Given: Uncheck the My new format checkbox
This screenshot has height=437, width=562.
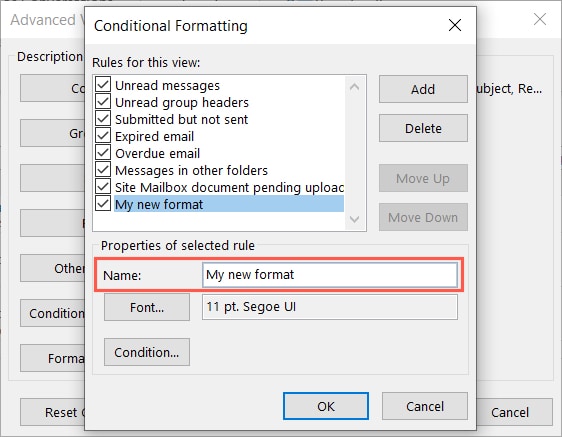Looking at the screenshot, I should pyautogui.click(x=103, y=204).
